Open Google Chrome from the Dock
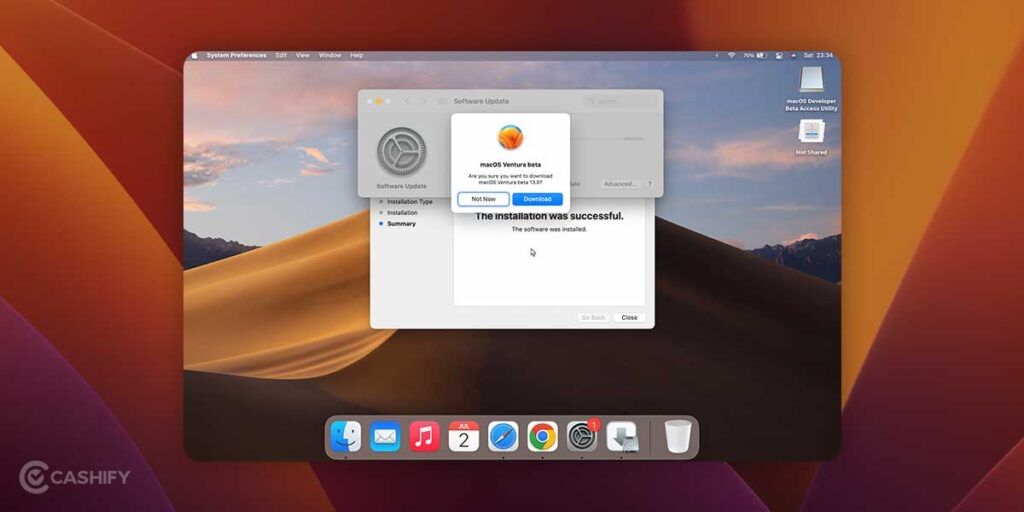1024x512 pixels. [x=543, y=436]
